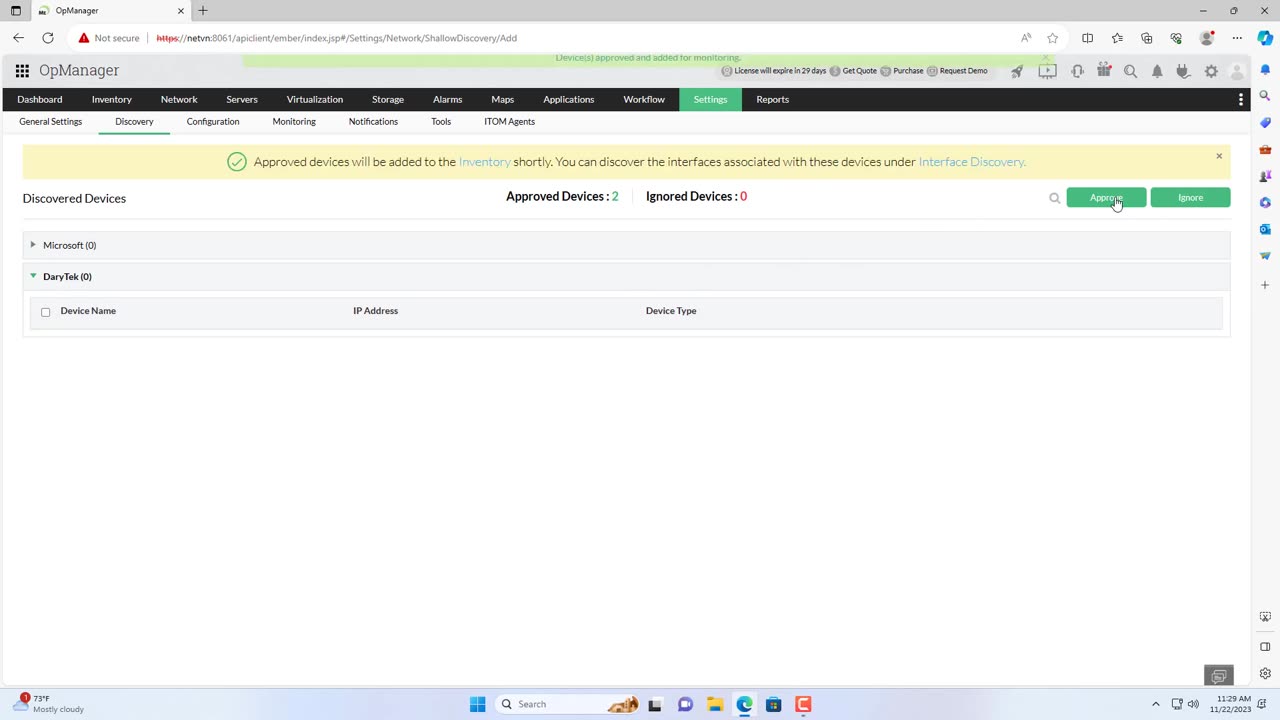Click search icon beside Approve button
The width and height of the screenshot is (1280, 720).
[1054, 198]
